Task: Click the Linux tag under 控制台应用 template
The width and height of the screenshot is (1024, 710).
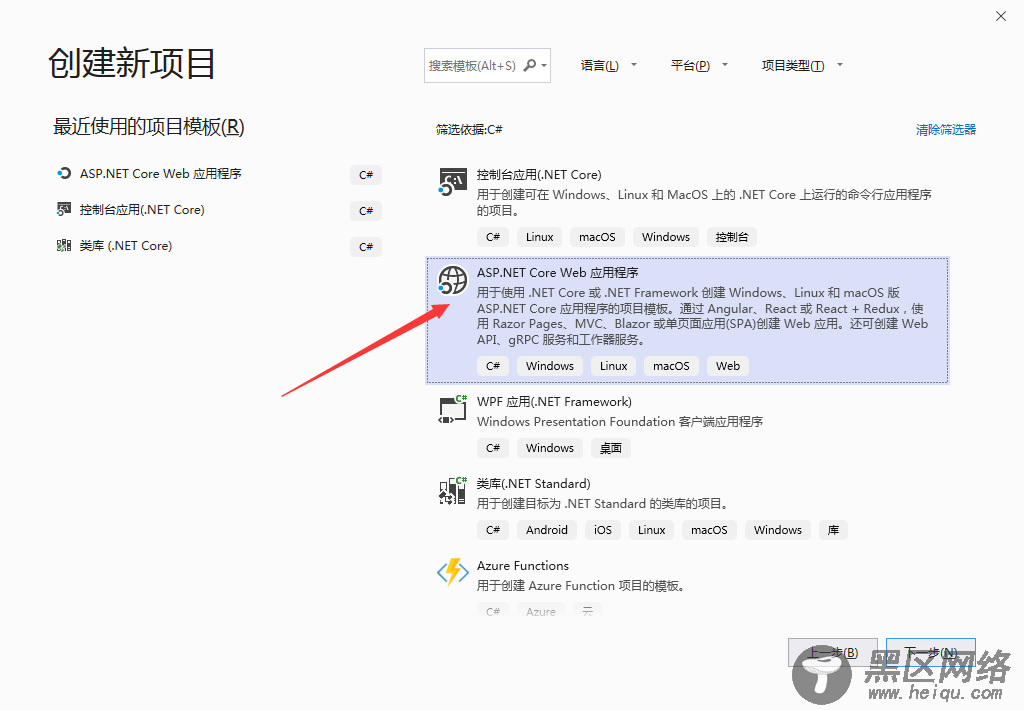Action: pyautogui.click(x=539, y=237)
